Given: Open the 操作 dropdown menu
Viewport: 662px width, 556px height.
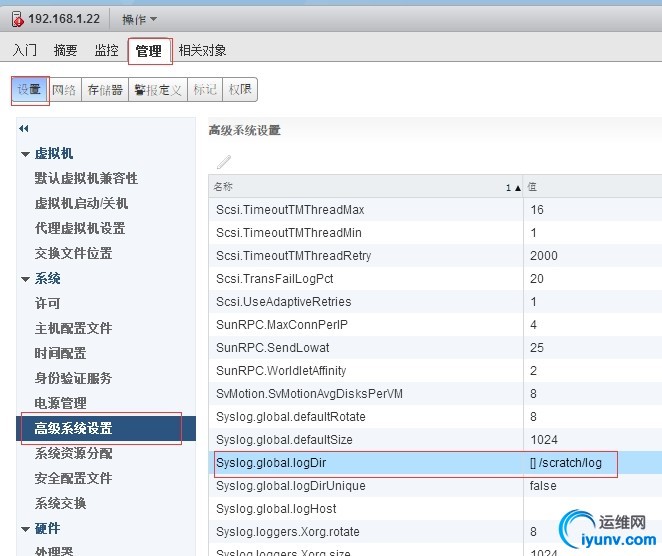Looking at the screenshot, I should tap(139, 19).
